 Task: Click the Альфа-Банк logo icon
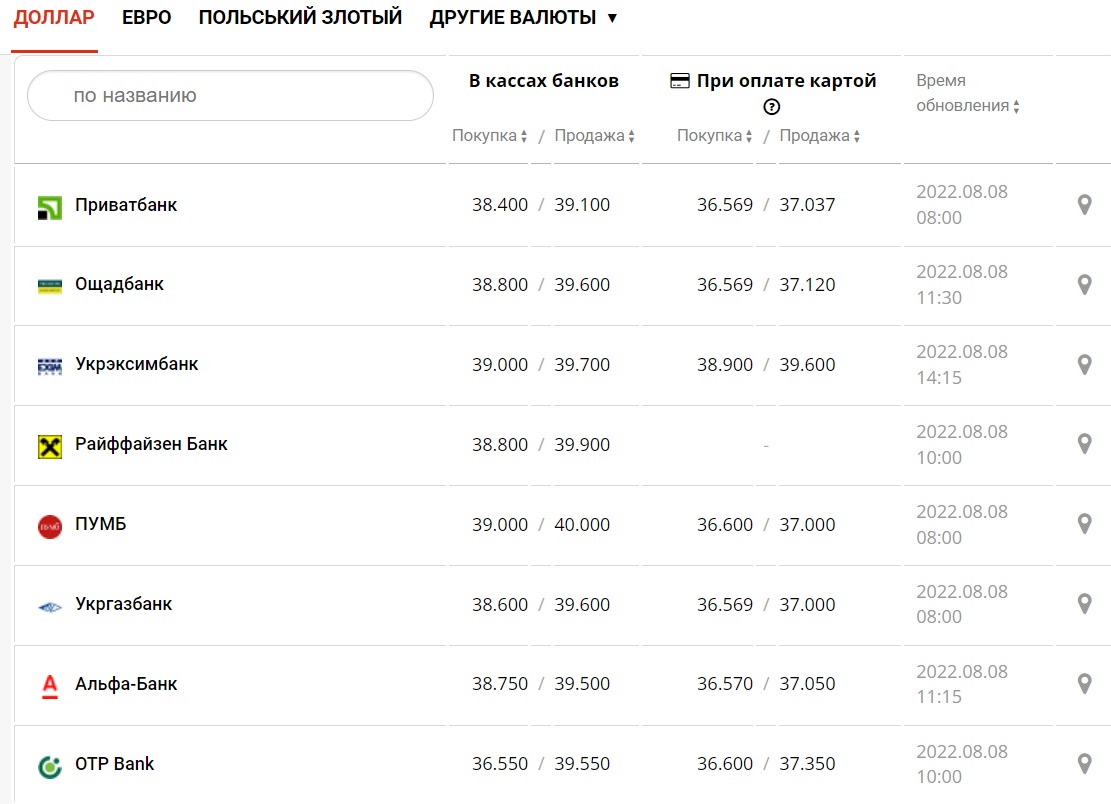click(50, 686)
